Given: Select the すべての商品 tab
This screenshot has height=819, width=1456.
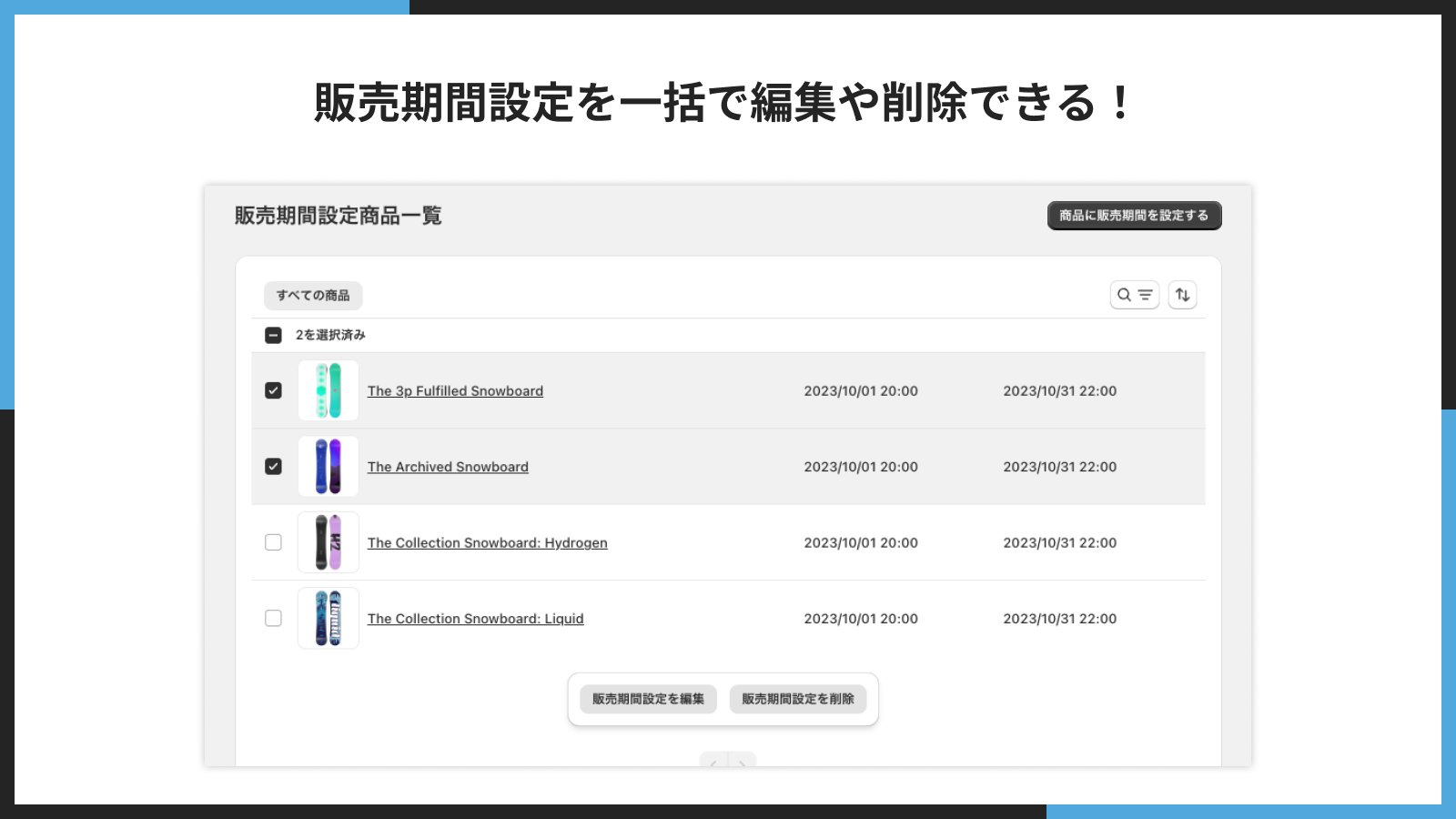Looking at the screenshot, I should coord(313,296).
